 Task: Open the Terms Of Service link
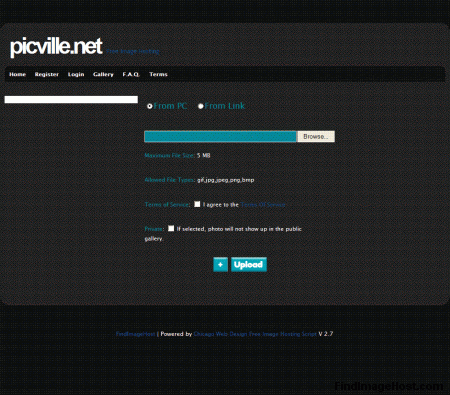point(263,205)
